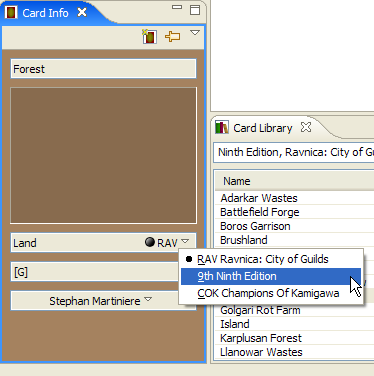Viewport: 374px width, 376px height.
Task: Close the Card Library tab
Action: point(306,127)
